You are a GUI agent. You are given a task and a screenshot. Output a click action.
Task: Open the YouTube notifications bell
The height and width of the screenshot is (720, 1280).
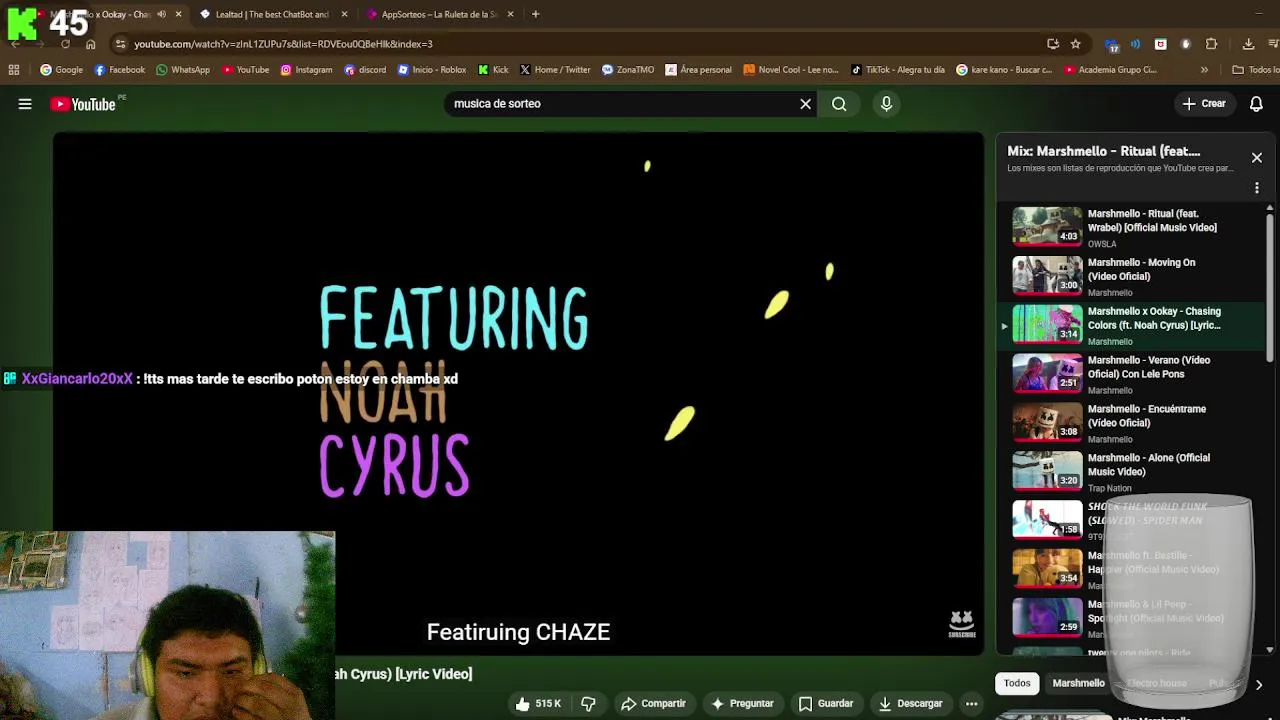pos(1256,104)
